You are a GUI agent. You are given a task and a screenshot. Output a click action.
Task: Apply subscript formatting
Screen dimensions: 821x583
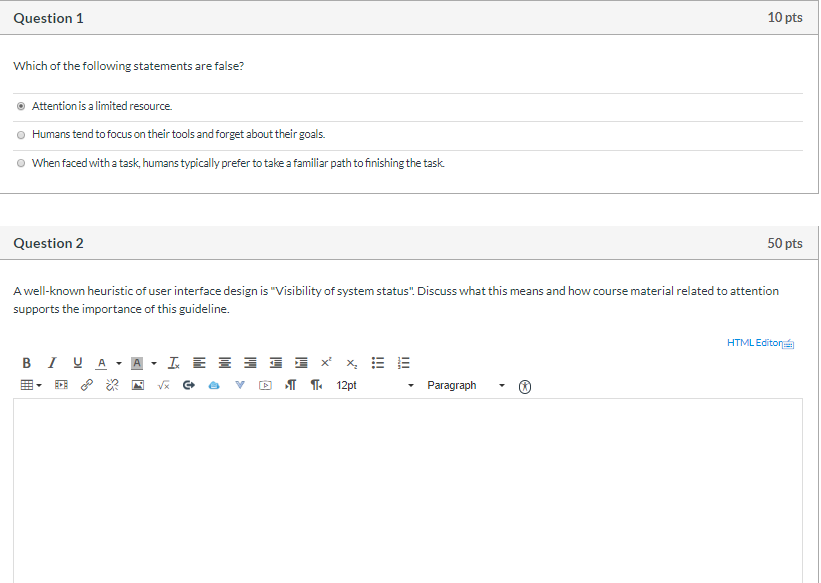point(352,363)
